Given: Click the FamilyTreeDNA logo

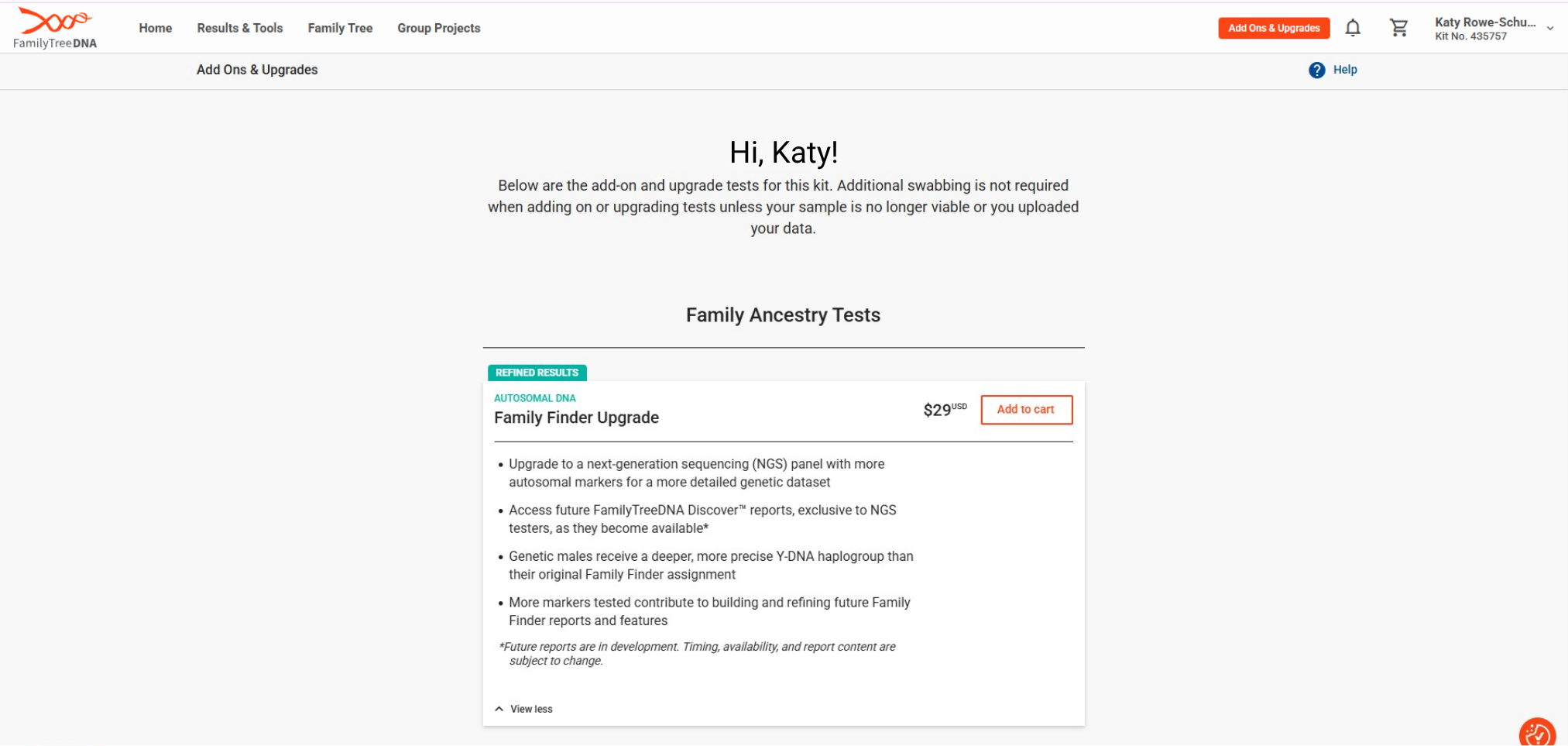Looking at the screenshot, I should coord(55,28).
